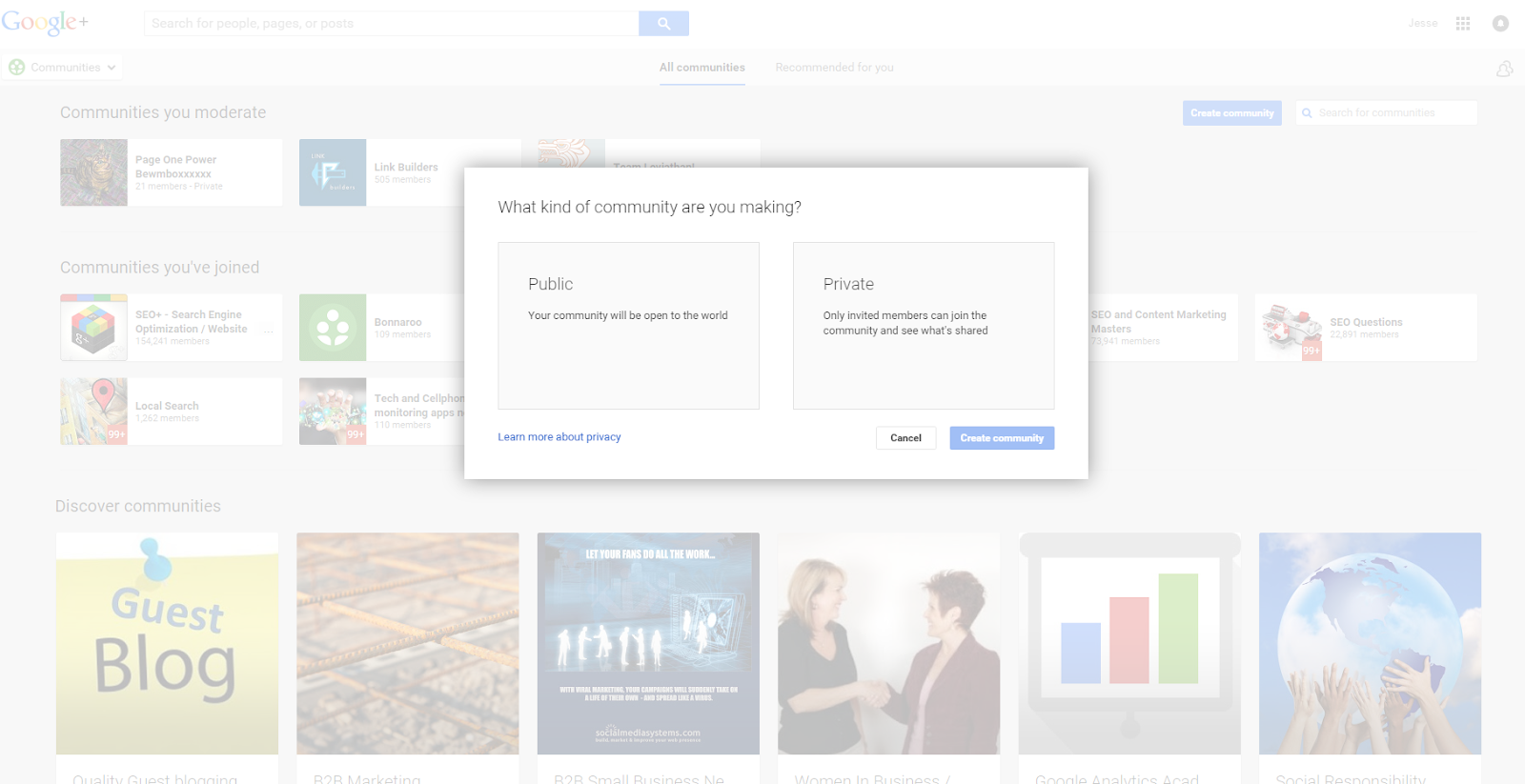Open the Google apps grid icon
Screen dimensions: 1525x784
pos(1463,24)
